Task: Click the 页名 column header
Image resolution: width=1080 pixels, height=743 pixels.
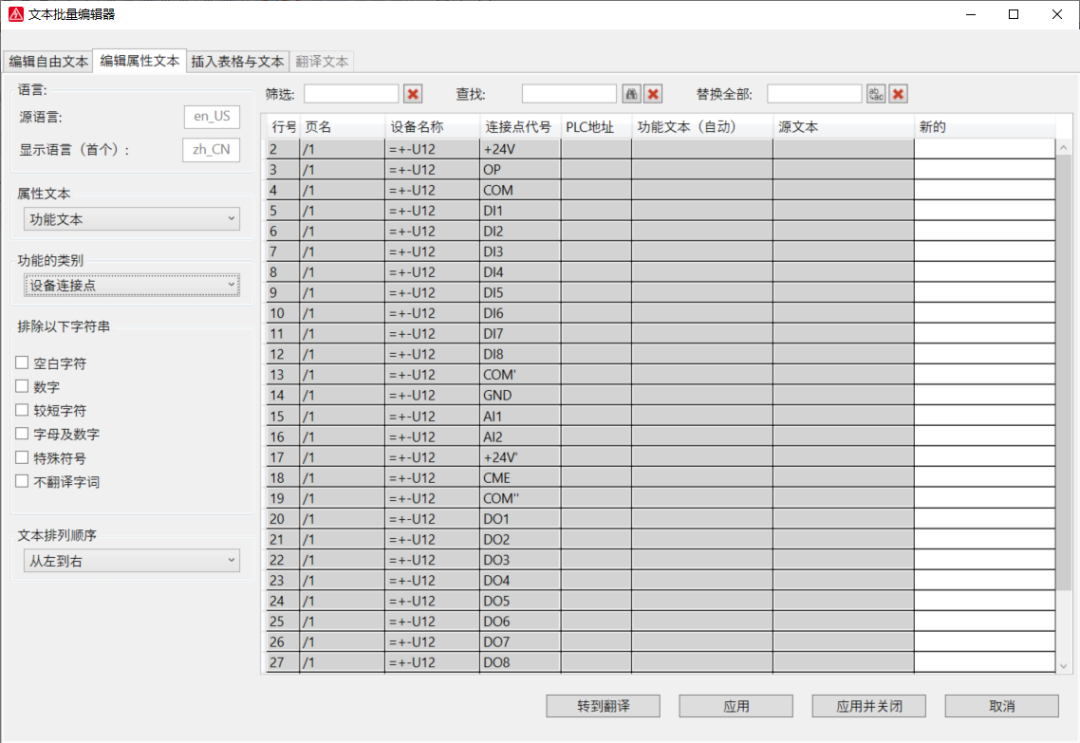Action: [342, 127]
